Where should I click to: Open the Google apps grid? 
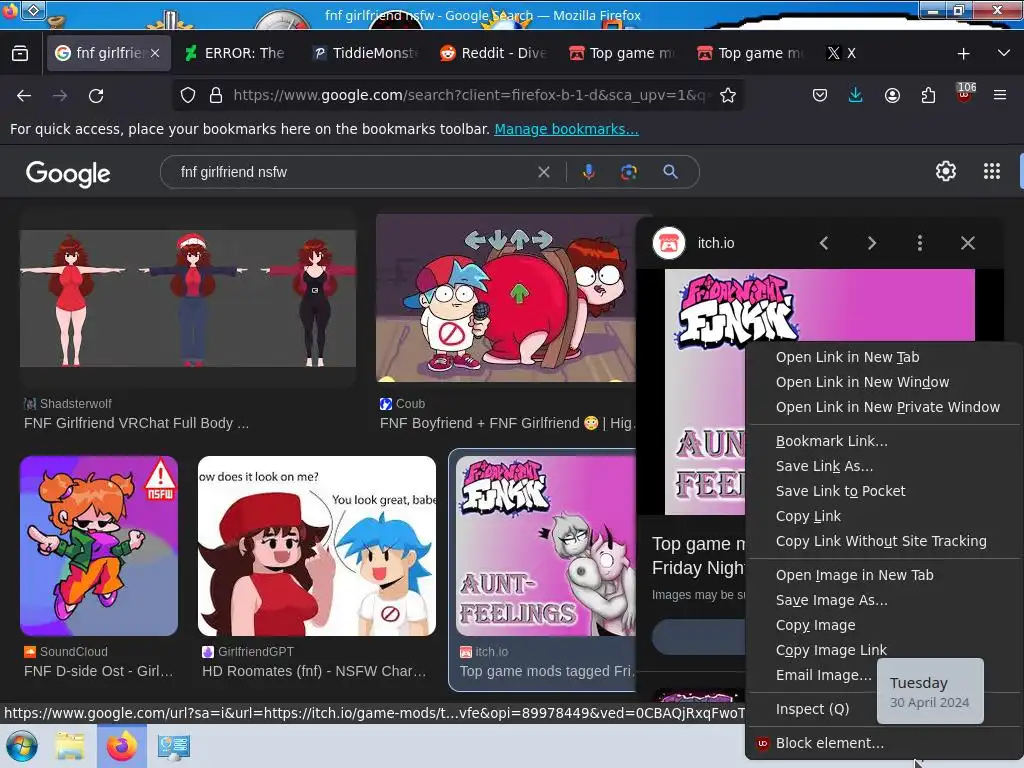pyautogui.click(x=992, y=171)
